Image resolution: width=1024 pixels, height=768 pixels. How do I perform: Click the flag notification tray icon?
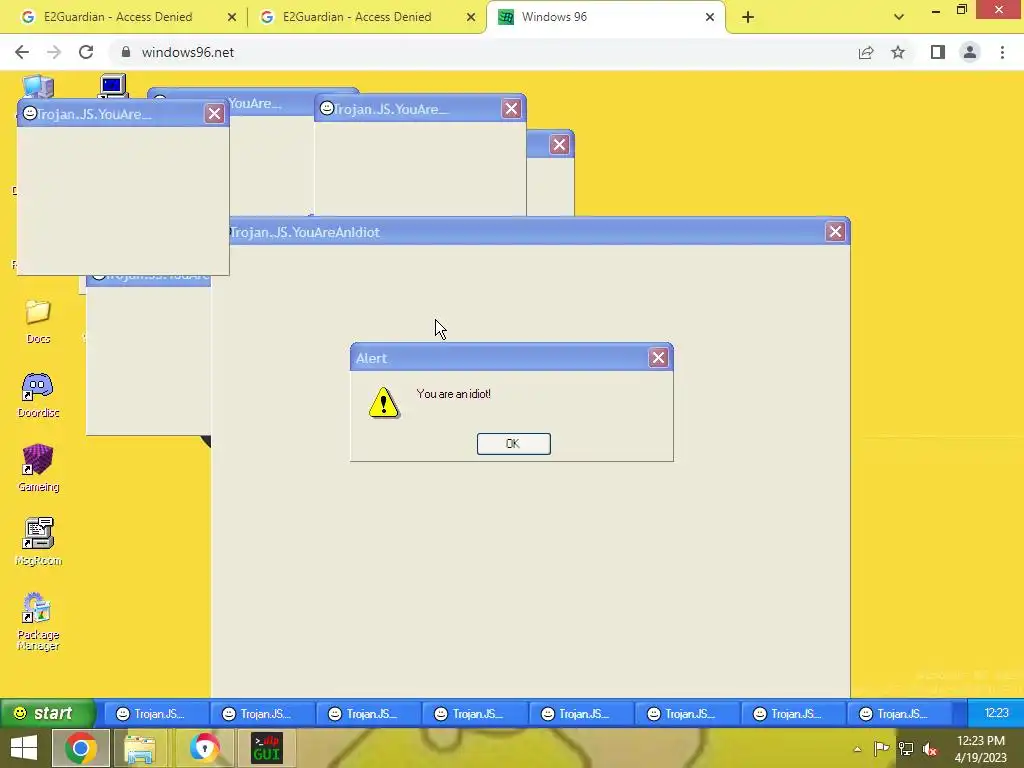click(x=882, y=748)
